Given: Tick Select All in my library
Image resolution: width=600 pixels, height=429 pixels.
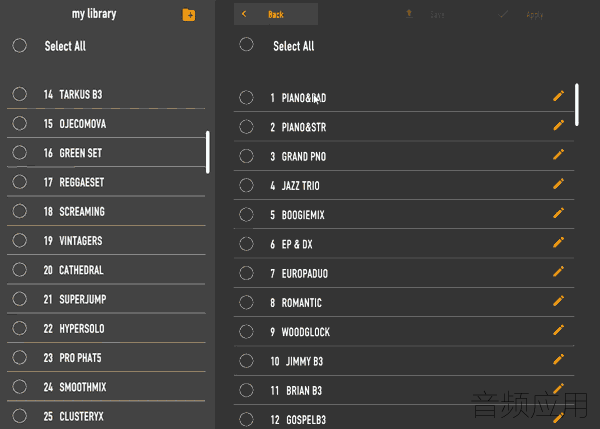Looking at the screenshot, I should tap(19, 46).
